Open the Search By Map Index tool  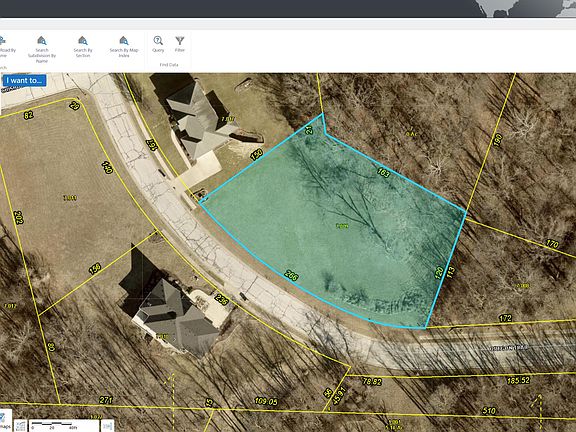[124, 47]
